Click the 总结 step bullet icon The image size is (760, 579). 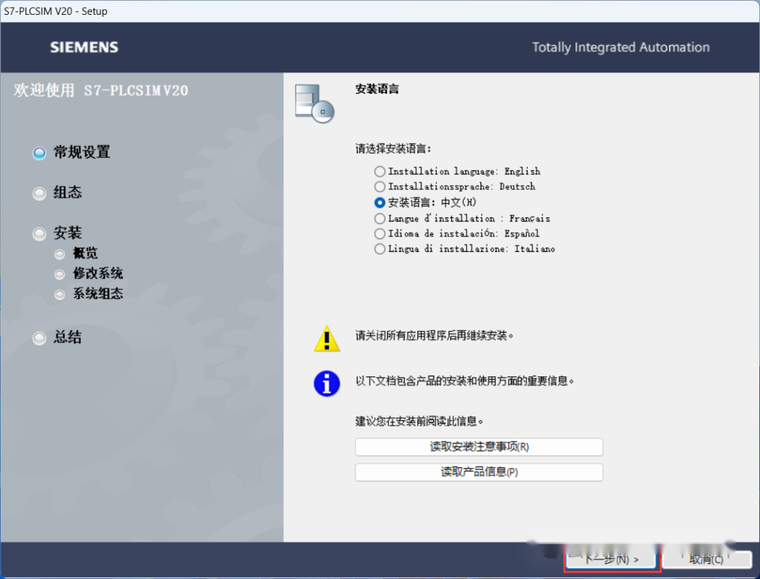[40, 338]
